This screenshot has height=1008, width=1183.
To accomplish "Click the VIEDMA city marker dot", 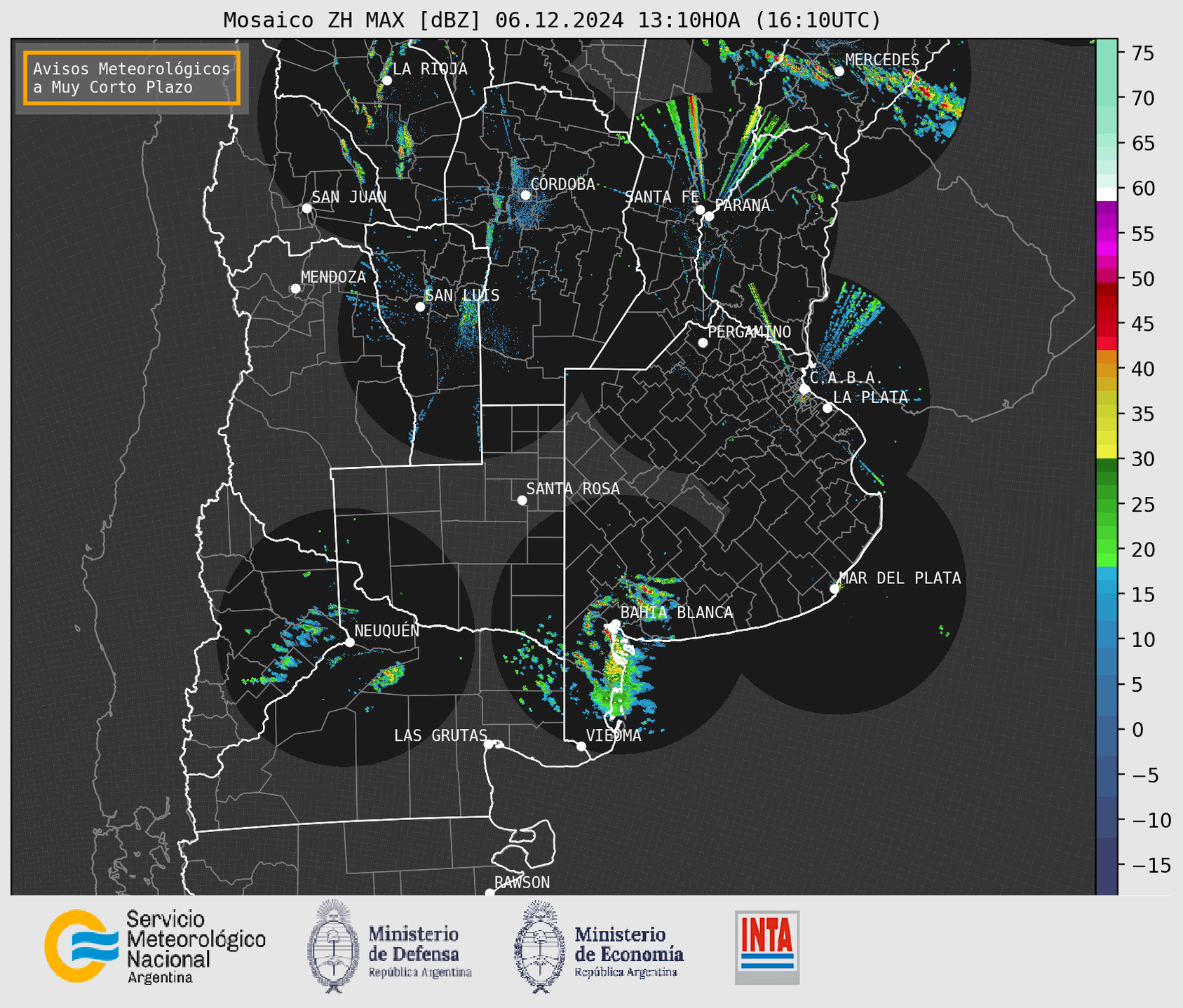I will [581, 747].
